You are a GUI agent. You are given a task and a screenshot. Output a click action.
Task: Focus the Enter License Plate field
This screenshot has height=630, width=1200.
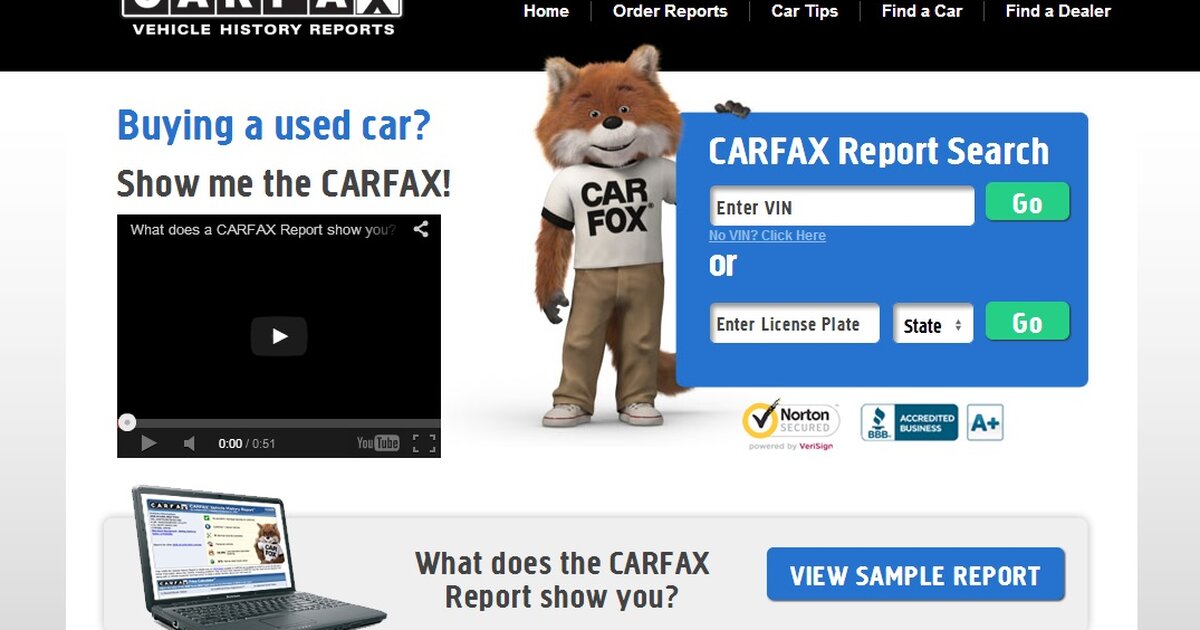[x=794, y=324]
